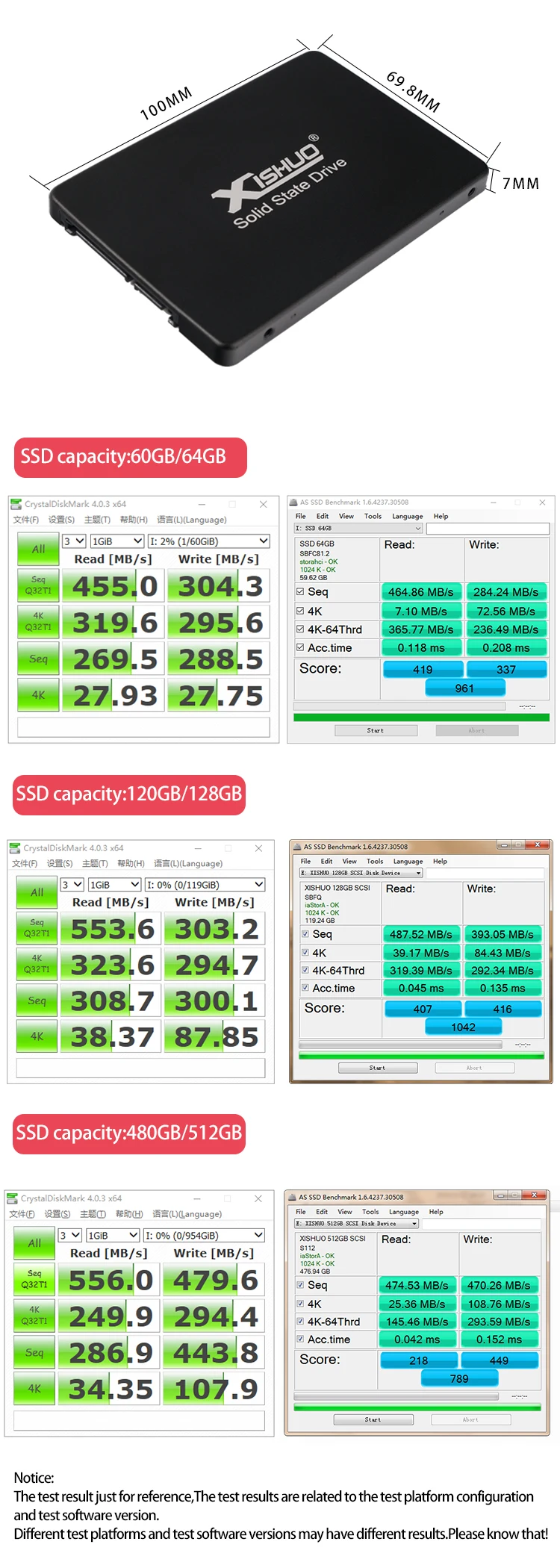Click 470.26 MB/s Seq write value
This screenshot has height=1568, width=560.
click(x=499, y=1286)
